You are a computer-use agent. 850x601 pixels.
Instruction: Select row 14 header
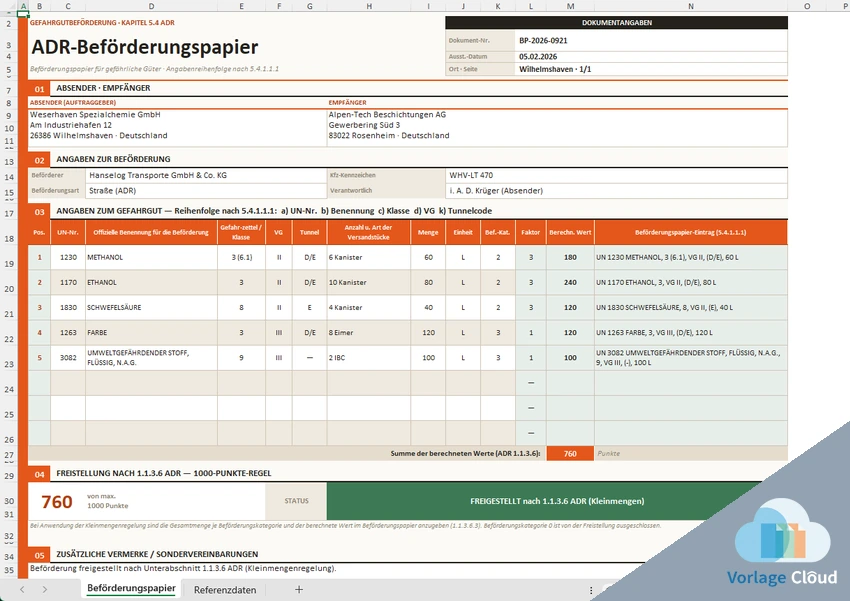(x=9, y=177)
